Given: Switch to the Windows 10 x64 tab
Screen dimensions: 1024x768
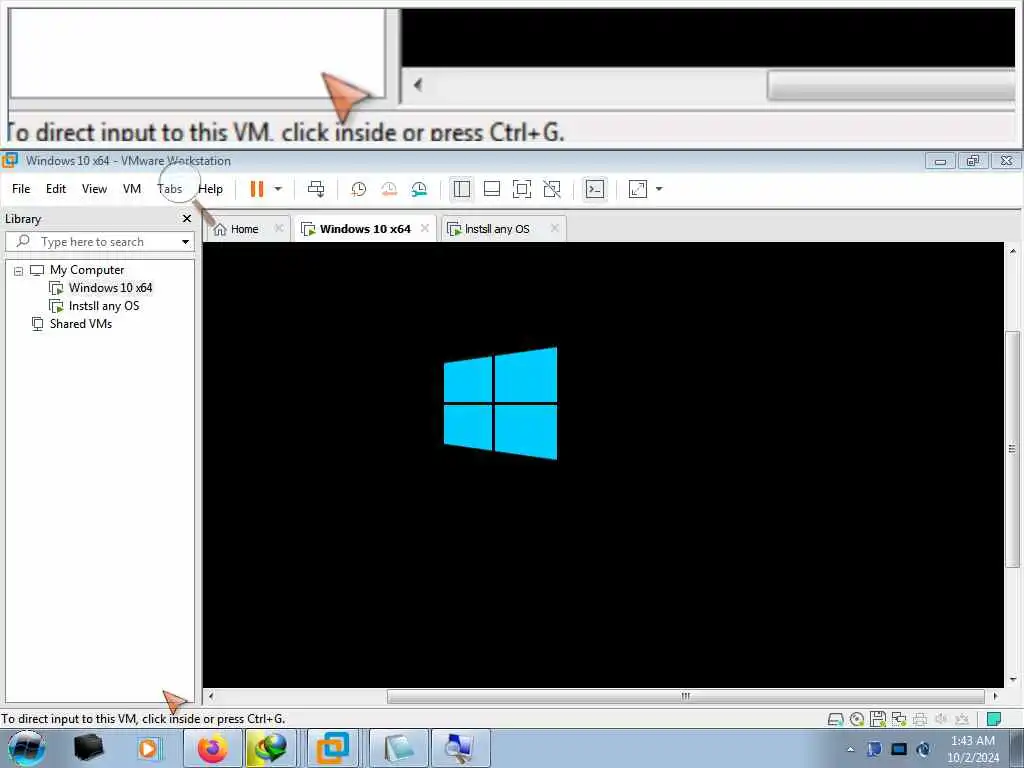Looking at the screenshot, I should point(364,229).
